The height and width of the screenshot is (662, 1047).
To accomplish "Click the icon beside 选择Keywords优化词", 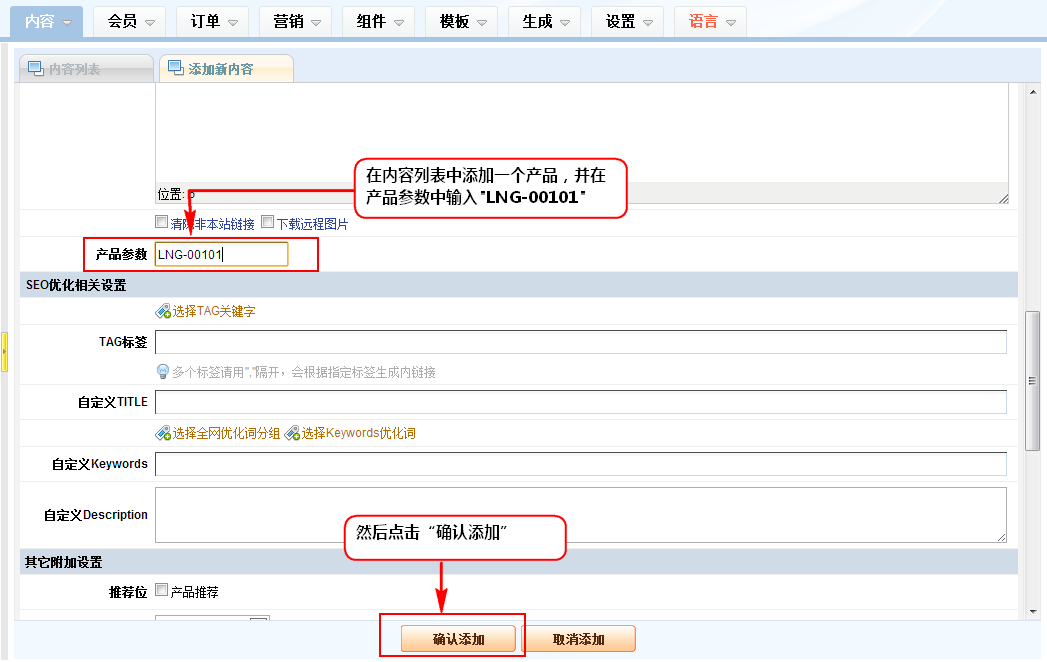I will (x=292, y=433).
